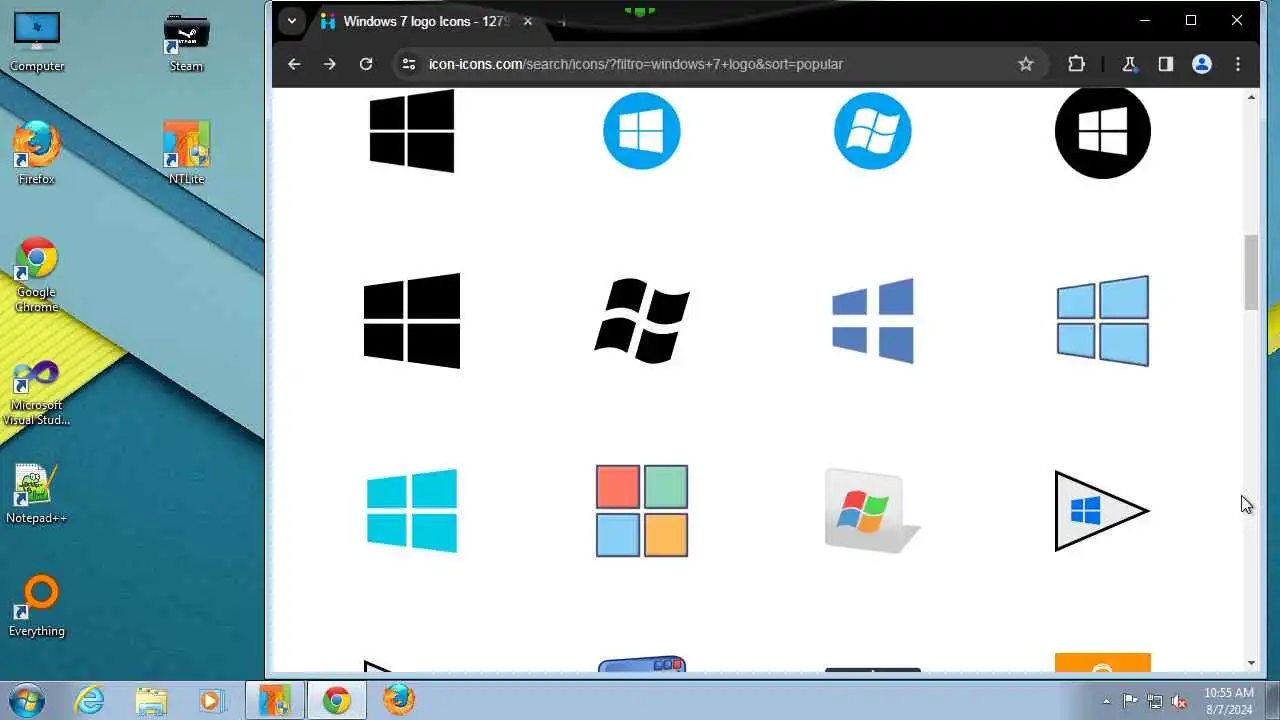Open Chrome profile avatar
The width and height of the screenshot is (1280, 720).
pos(1202,64)
